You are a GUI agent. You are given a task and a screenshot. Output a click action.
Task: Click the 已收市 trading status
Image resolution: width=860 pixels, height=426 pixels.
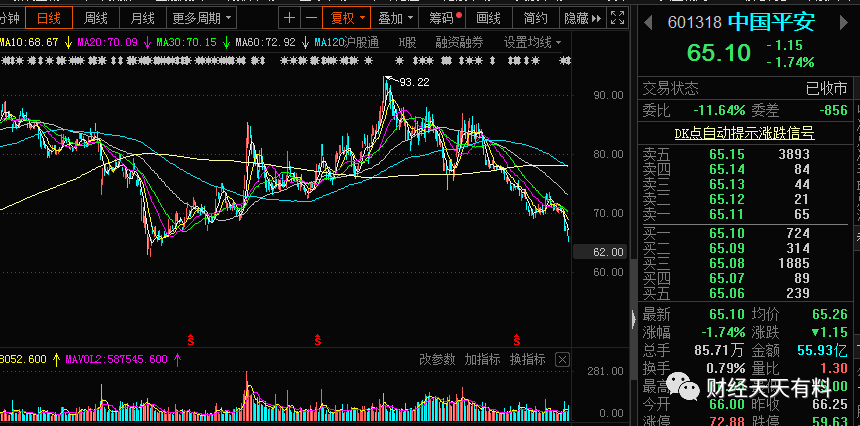(826, 88)
